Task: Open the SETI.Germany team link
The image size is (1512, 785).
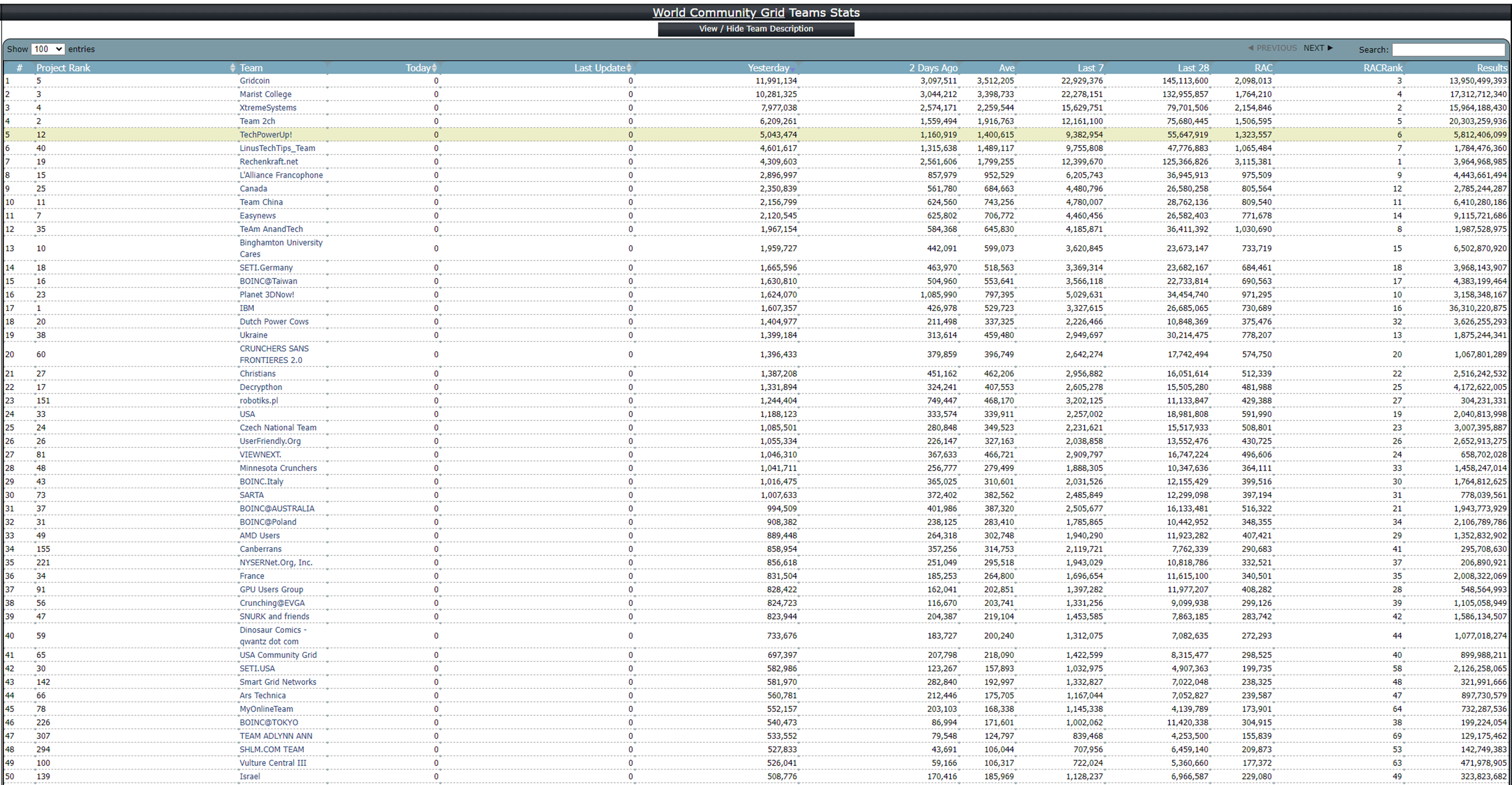Action: [x=266, y=268]
